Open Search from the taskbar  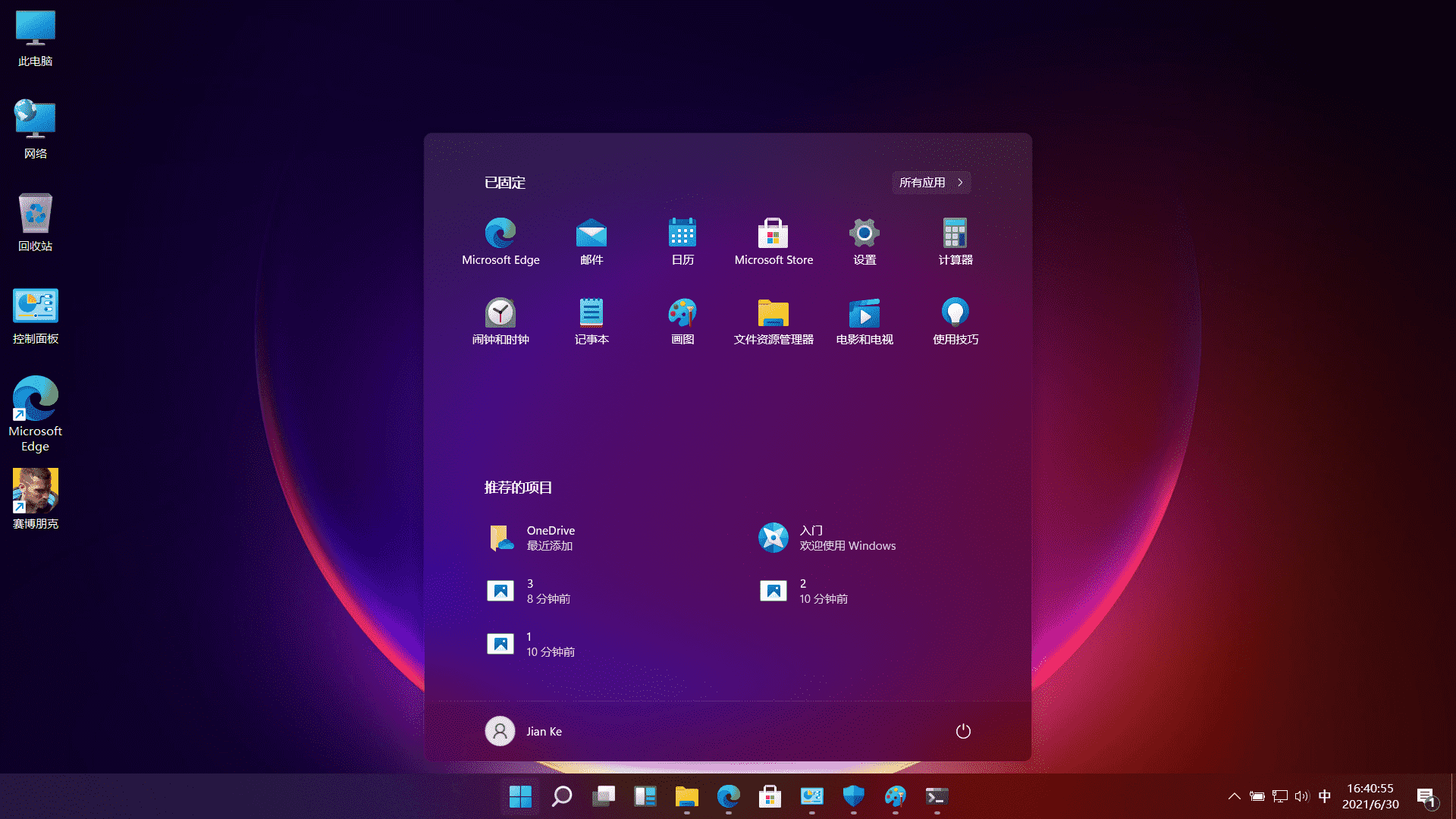pyautogui.click(x=562, y=796)
